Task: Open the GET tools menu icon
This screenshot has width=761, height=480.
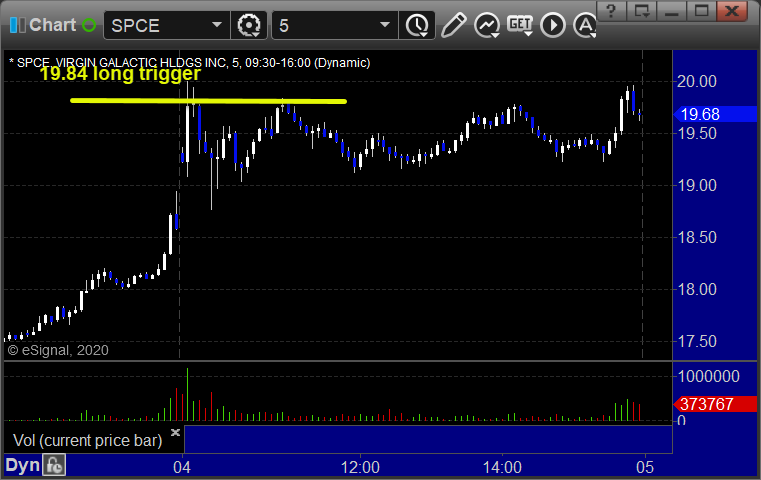Action: pyautogui.click(x=520, y=25)
